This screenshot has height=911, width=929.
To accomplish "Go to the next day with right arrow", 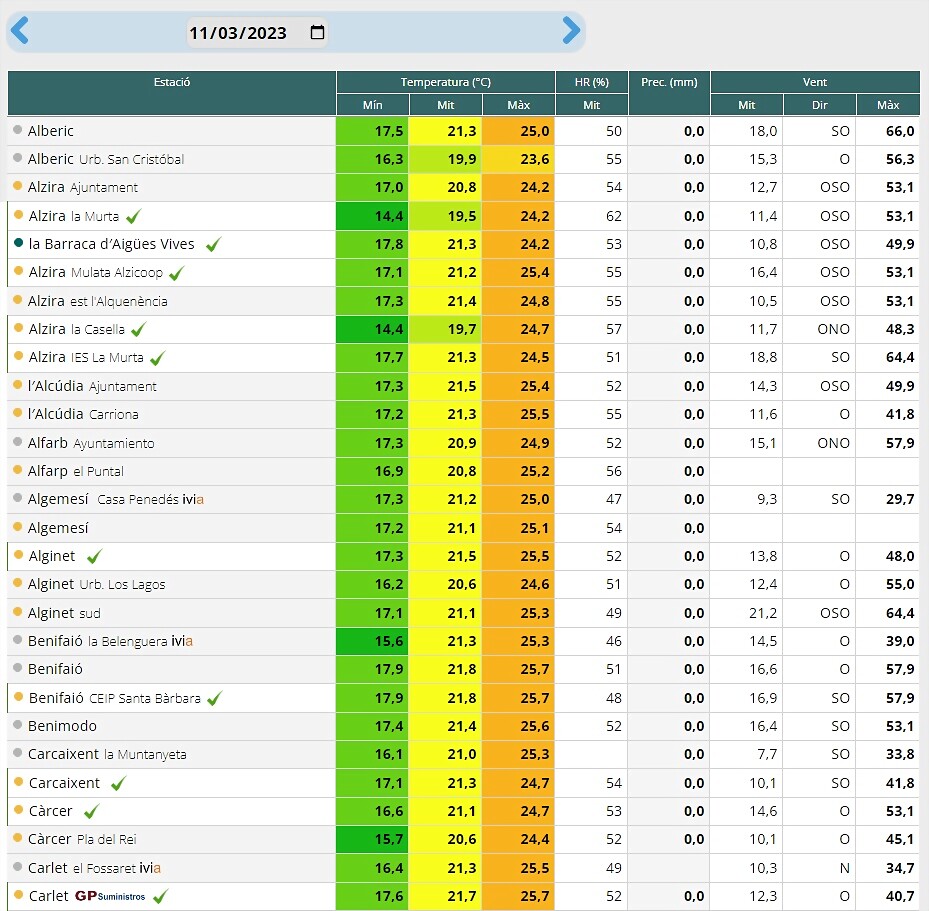I will (571, 30).
